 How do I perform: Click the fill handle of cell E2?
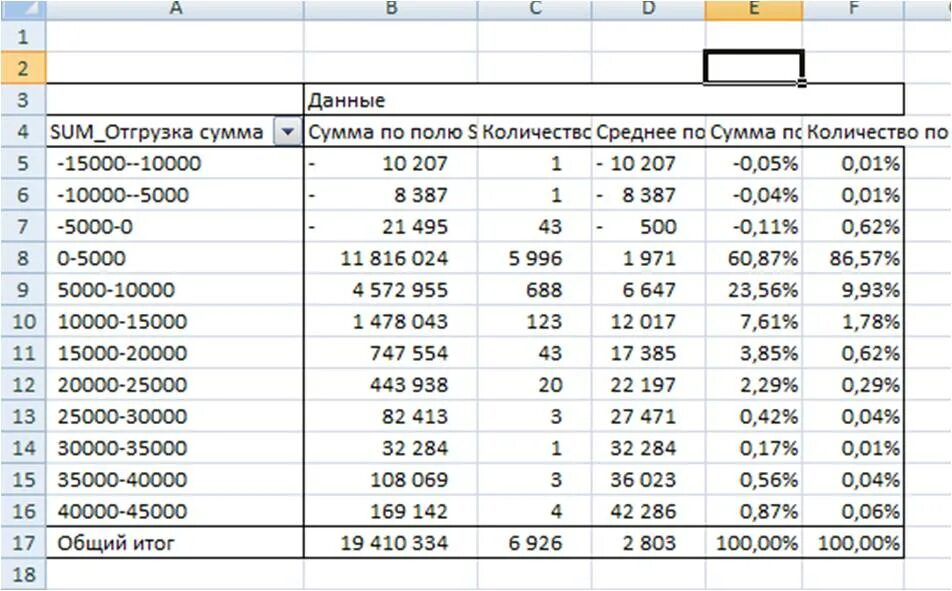coord(802,83)
